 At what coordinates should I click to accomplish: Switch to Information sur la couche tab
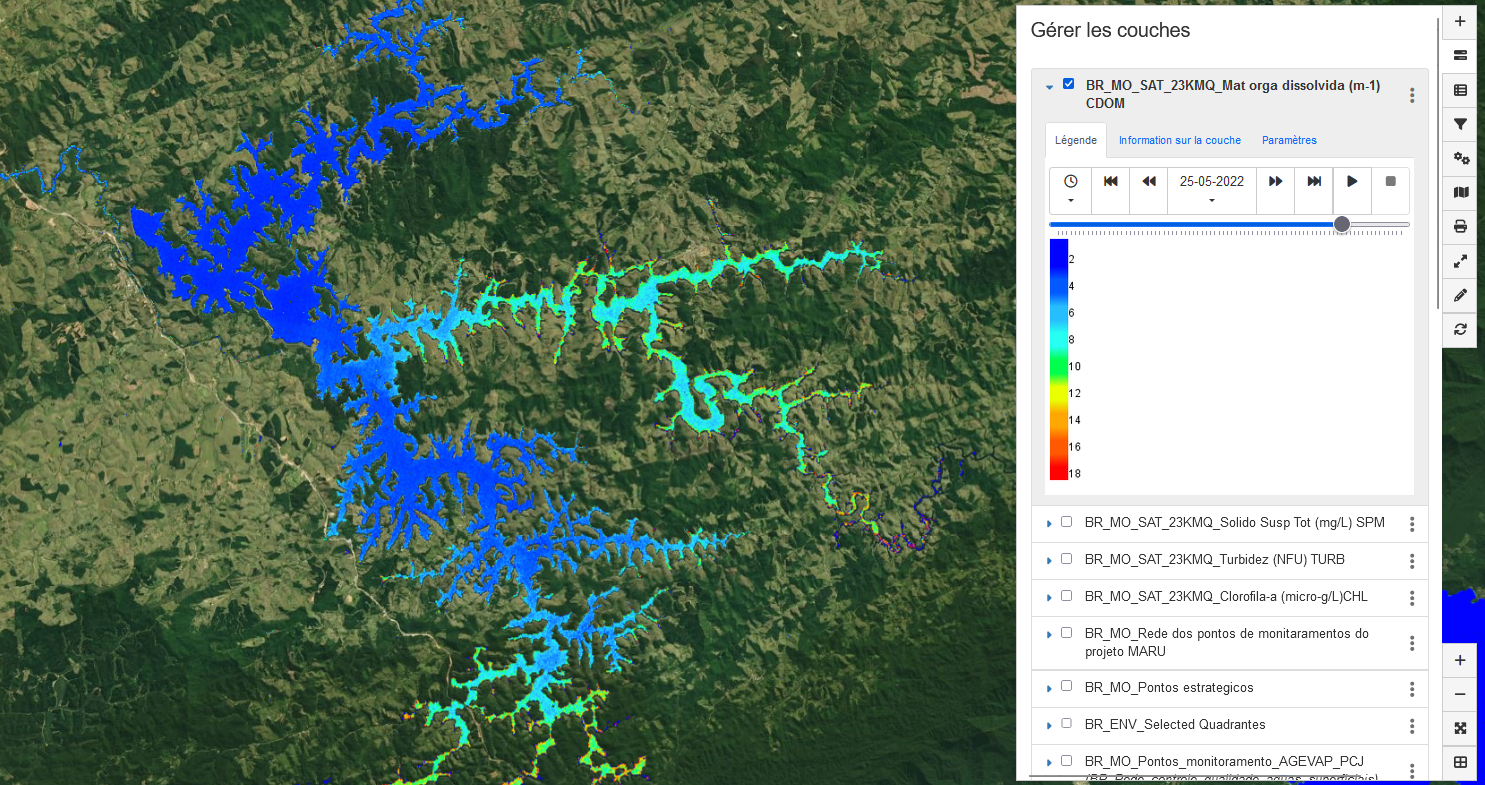[x=1179, y=140]
